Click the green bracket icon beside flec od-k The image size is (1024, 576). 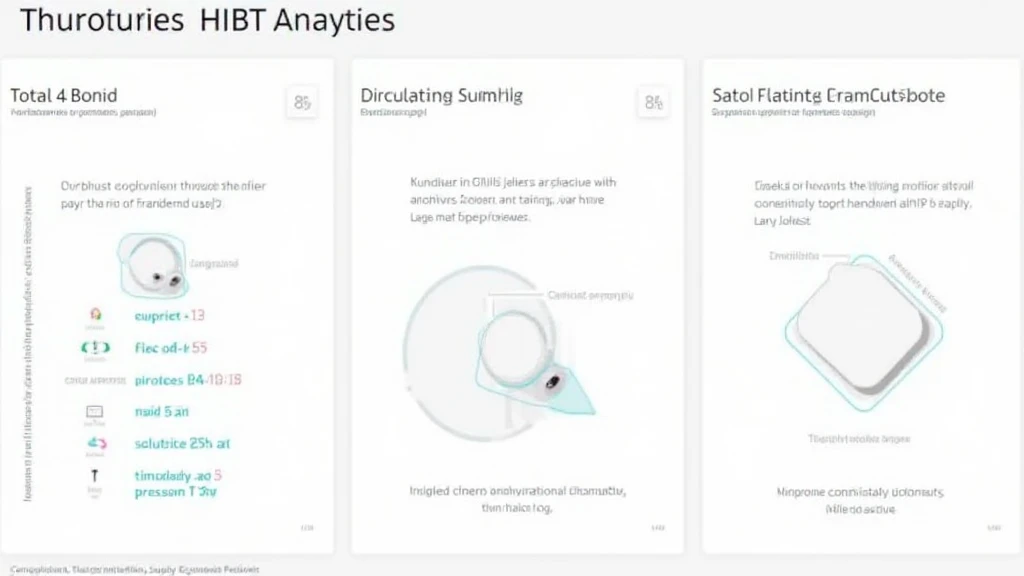pyautogui.click(x=96, y=348)
